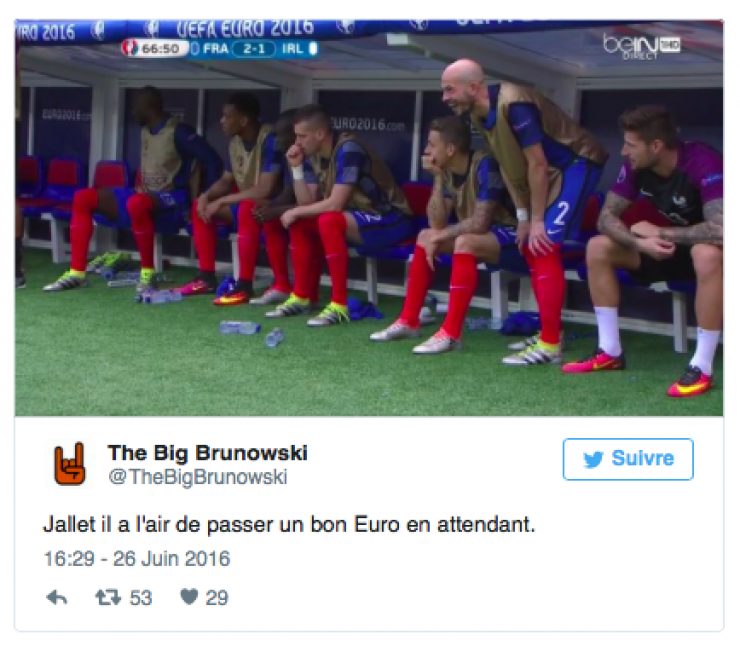740x646 pixels.
Task: Click the beIN Direct logo in photo
Action: click(641, 46)
